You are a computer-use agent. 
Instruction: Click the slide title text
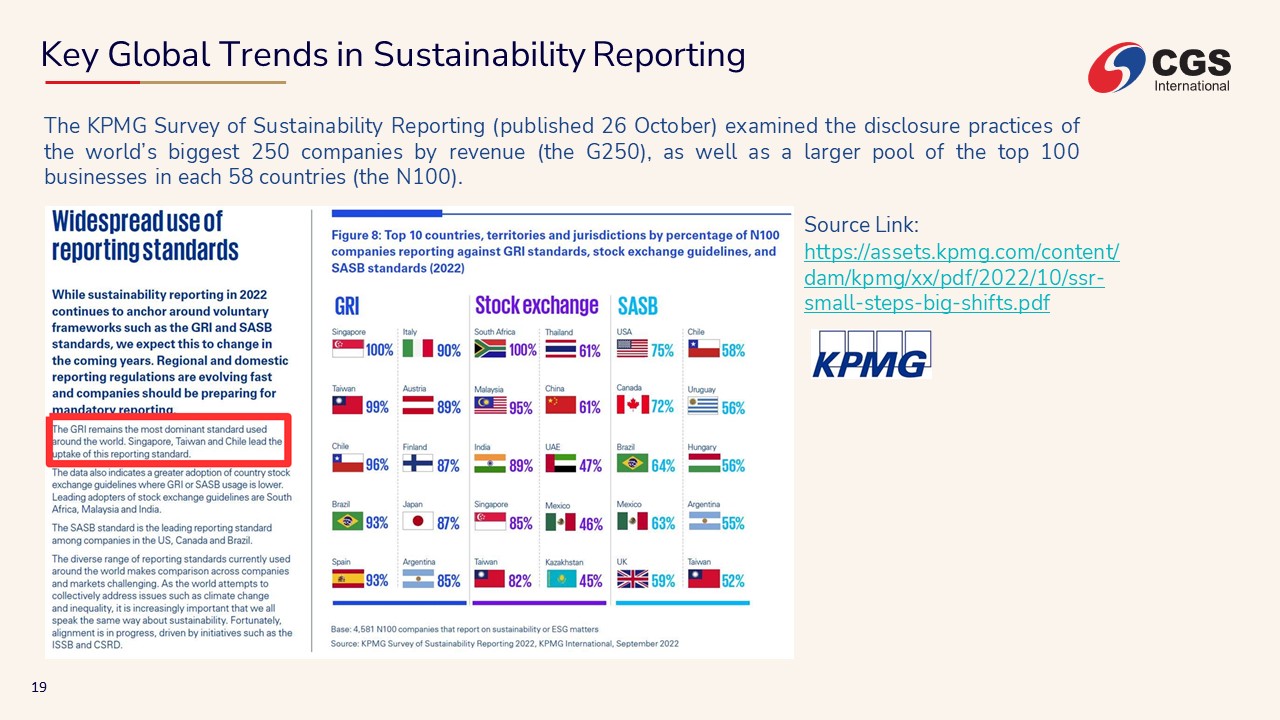tap(393, 55)
